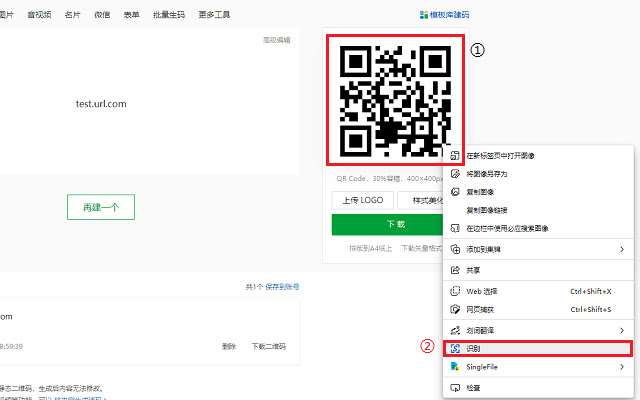Click the Web select icon
This screenshot has width=640, height=400.
455,291
